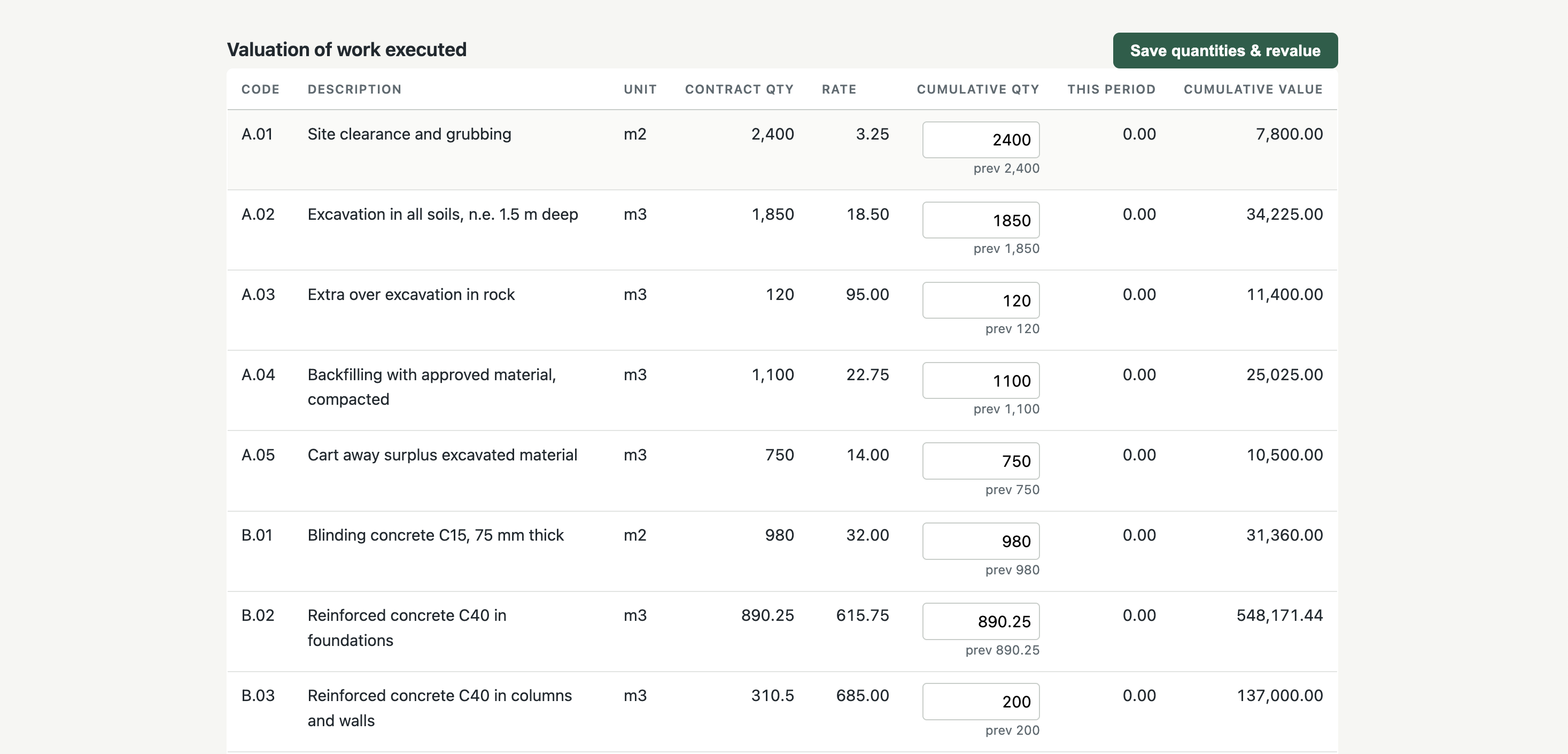Click the Valuation of work executed heading
Screen dimensions: 1568x754
346,49
